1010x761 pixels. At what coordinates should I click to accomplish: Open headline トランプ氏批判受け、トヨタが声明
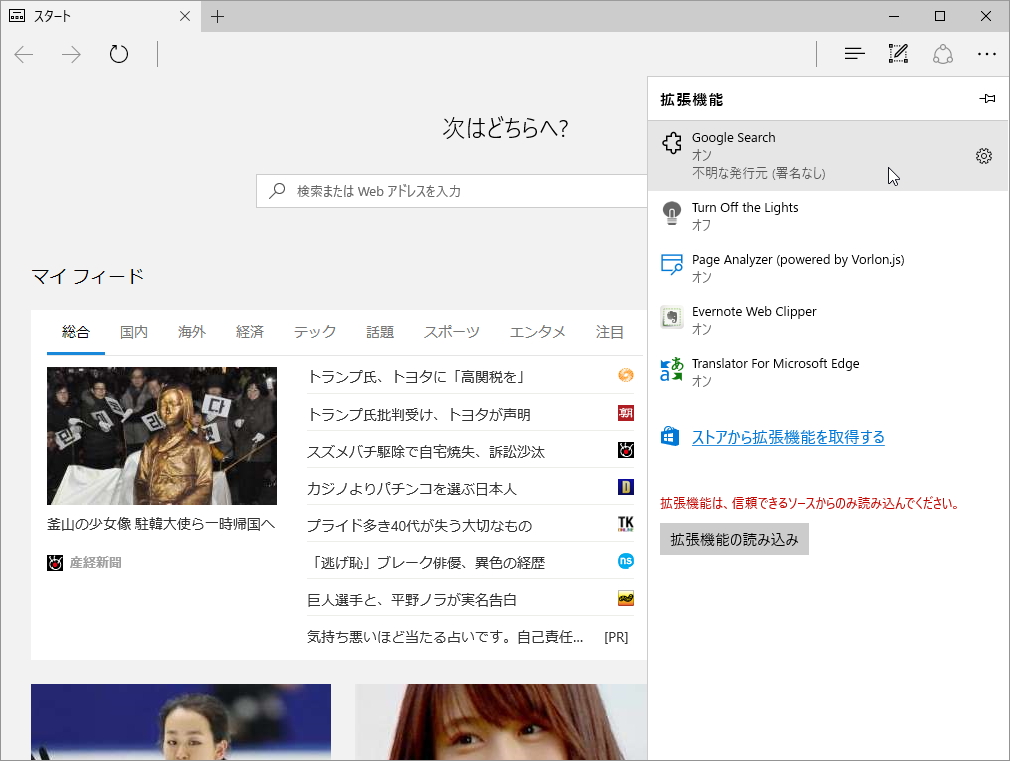419,414
